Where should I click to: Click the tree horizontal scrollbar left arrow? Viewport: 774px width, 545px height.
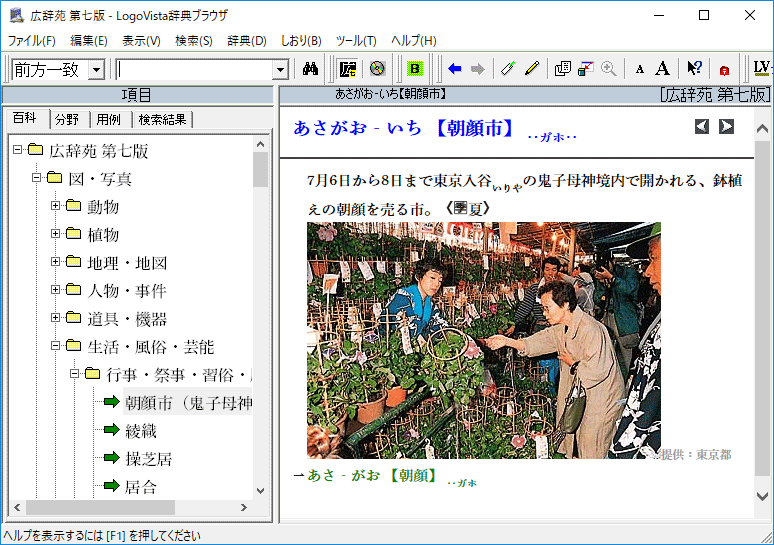(x=17, y=507)
